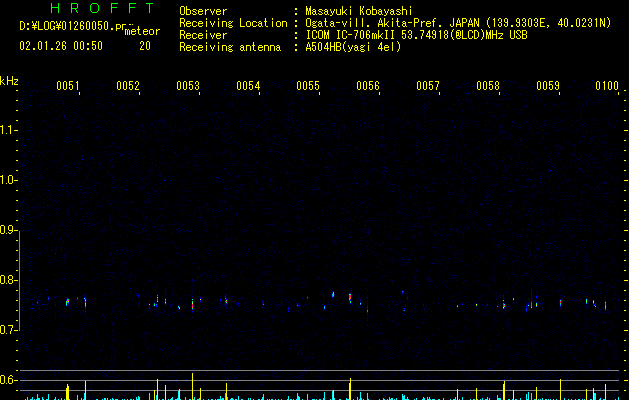Click the 0.7 kHz axis label
The width and height of the screenshot is (629, 400).
(x=8, y=330)
